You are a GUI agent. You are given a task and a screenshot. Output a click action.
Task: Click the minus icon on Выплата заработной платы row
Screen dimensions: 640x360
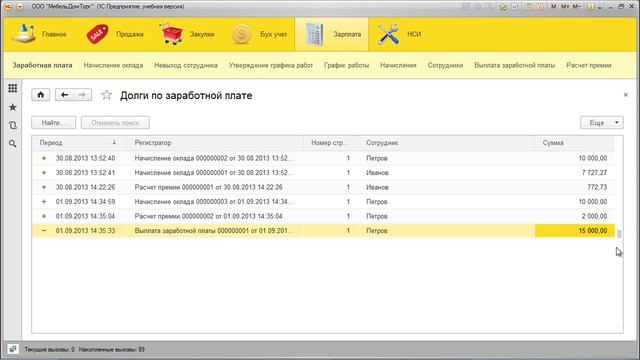click(44, 231)
